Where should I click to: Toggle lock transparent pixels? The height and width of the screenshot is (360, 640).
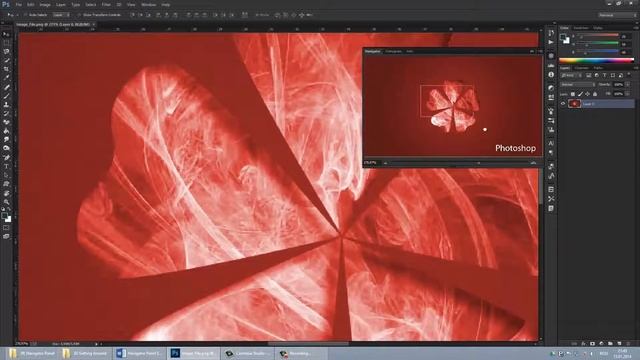pos(573,94)
